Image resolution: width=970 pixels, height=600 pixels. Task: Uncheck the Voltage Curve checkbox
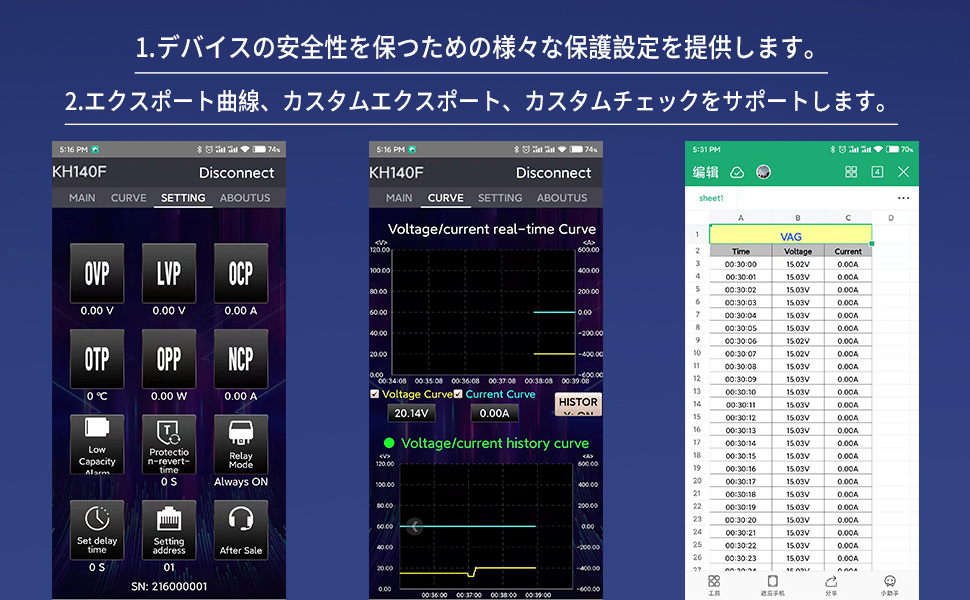375,394
